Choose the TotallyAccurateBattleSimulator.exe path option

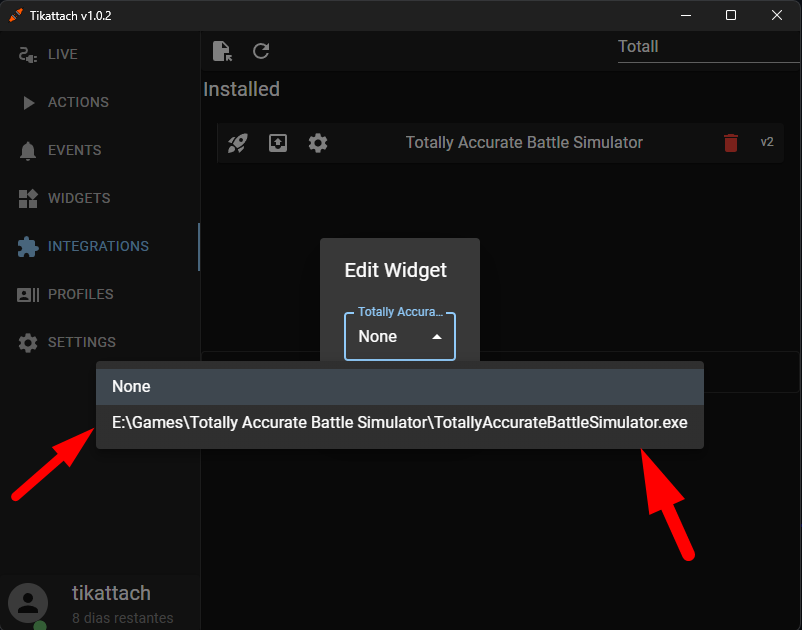400,423
